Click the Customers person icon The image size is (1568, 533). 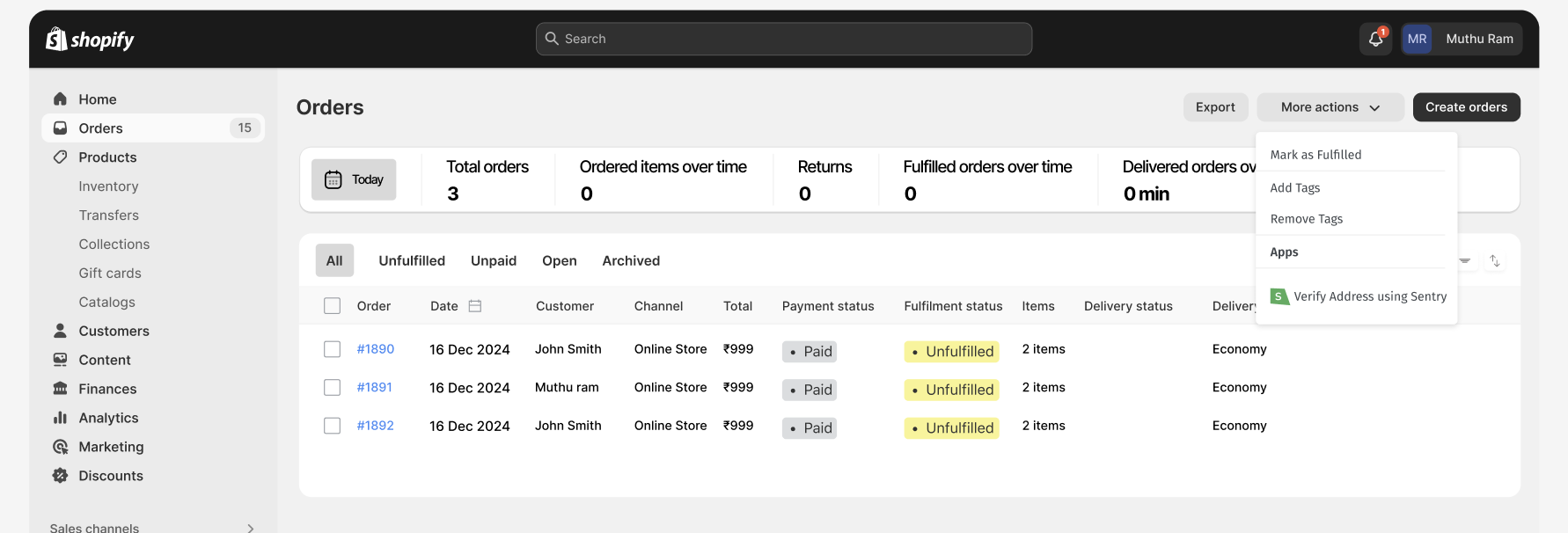(60, 331)
